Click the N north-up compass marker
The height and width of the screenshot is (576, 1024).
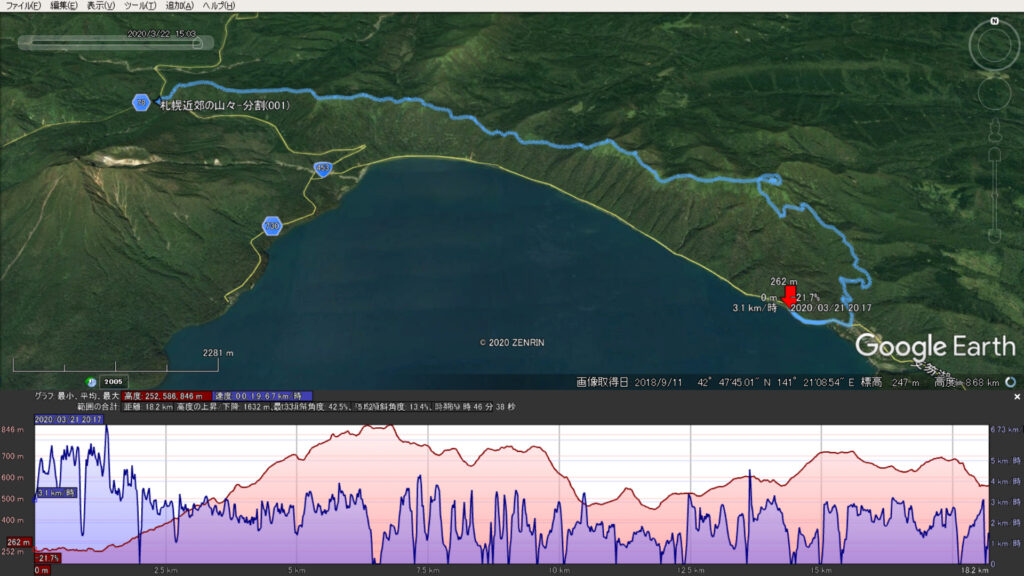click(994, 20)
